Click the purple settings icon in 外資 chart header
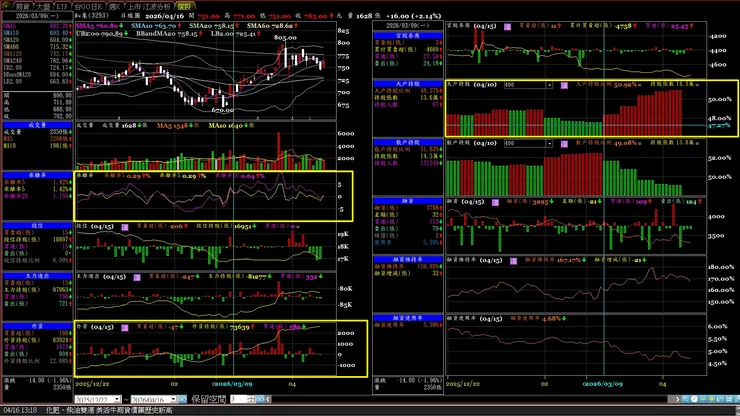This screenshot has height=416, width=740. pos(125,327)
